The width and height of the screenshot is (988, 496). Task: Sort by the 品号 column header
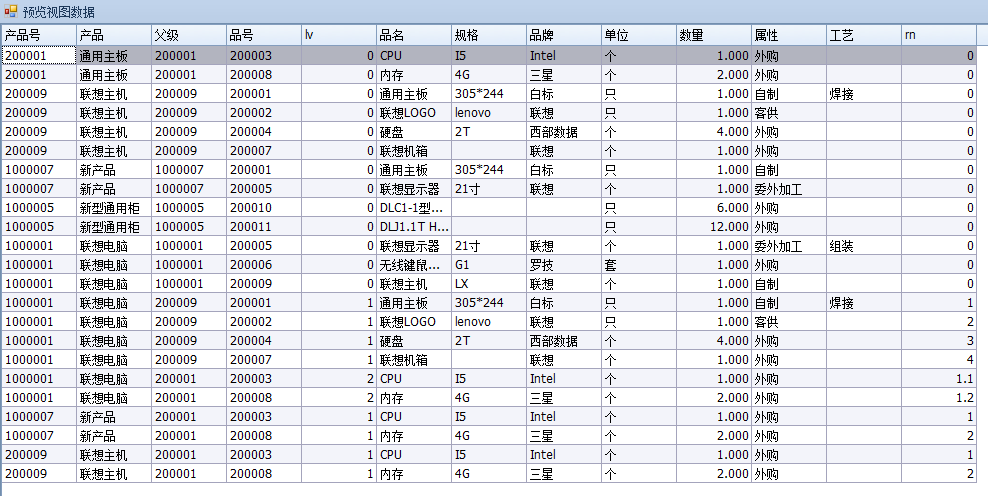coord(264,35)
